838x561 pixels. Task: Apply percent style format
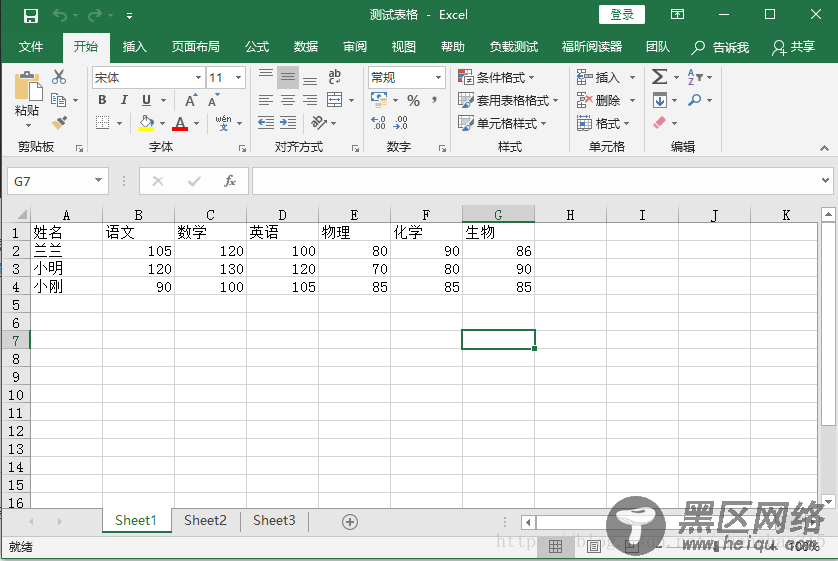[413, 100]
